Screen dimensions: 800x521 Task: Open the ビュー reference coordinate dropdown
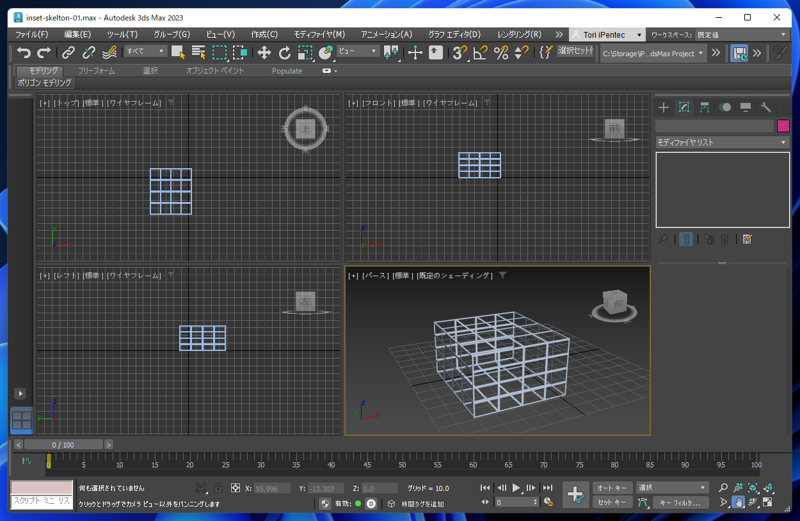click(x=357, y=52)
